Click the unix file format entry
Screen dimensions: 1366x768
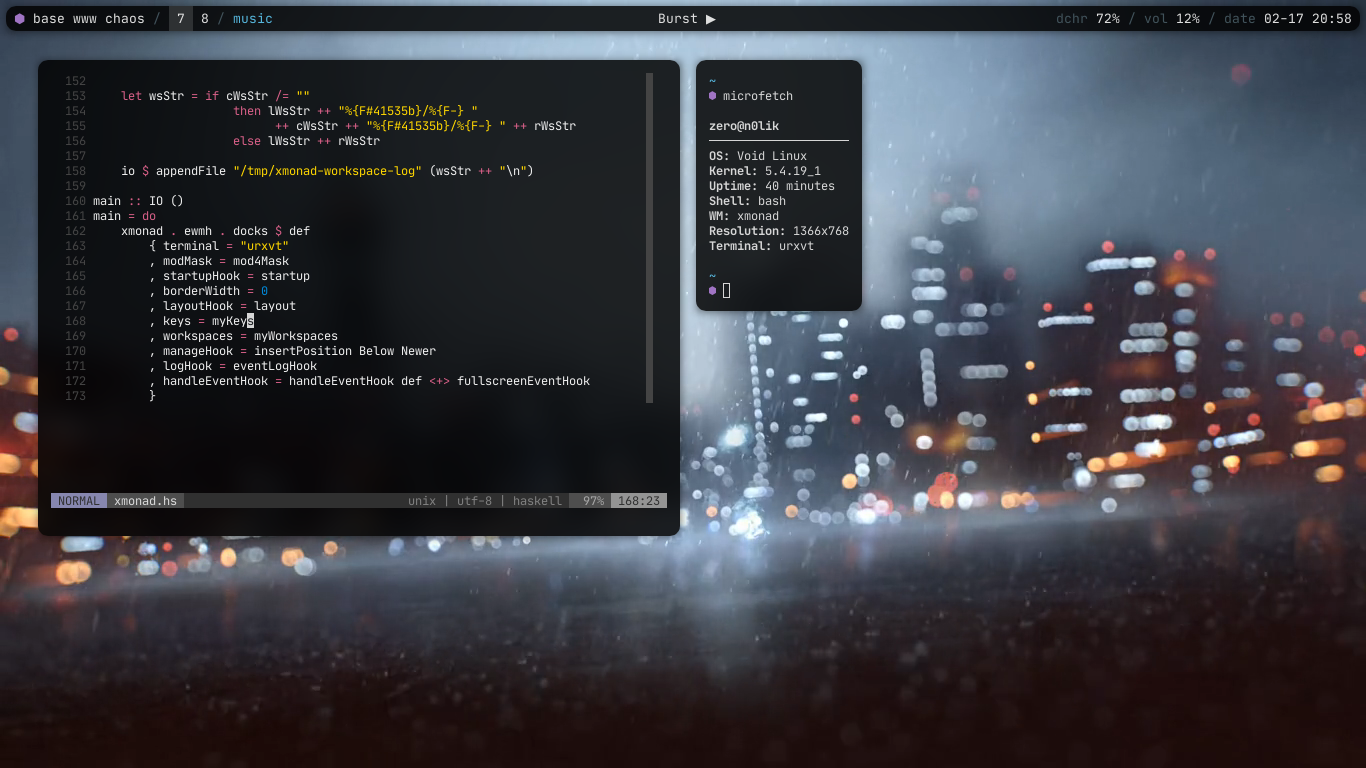click(x=422, y=501)
